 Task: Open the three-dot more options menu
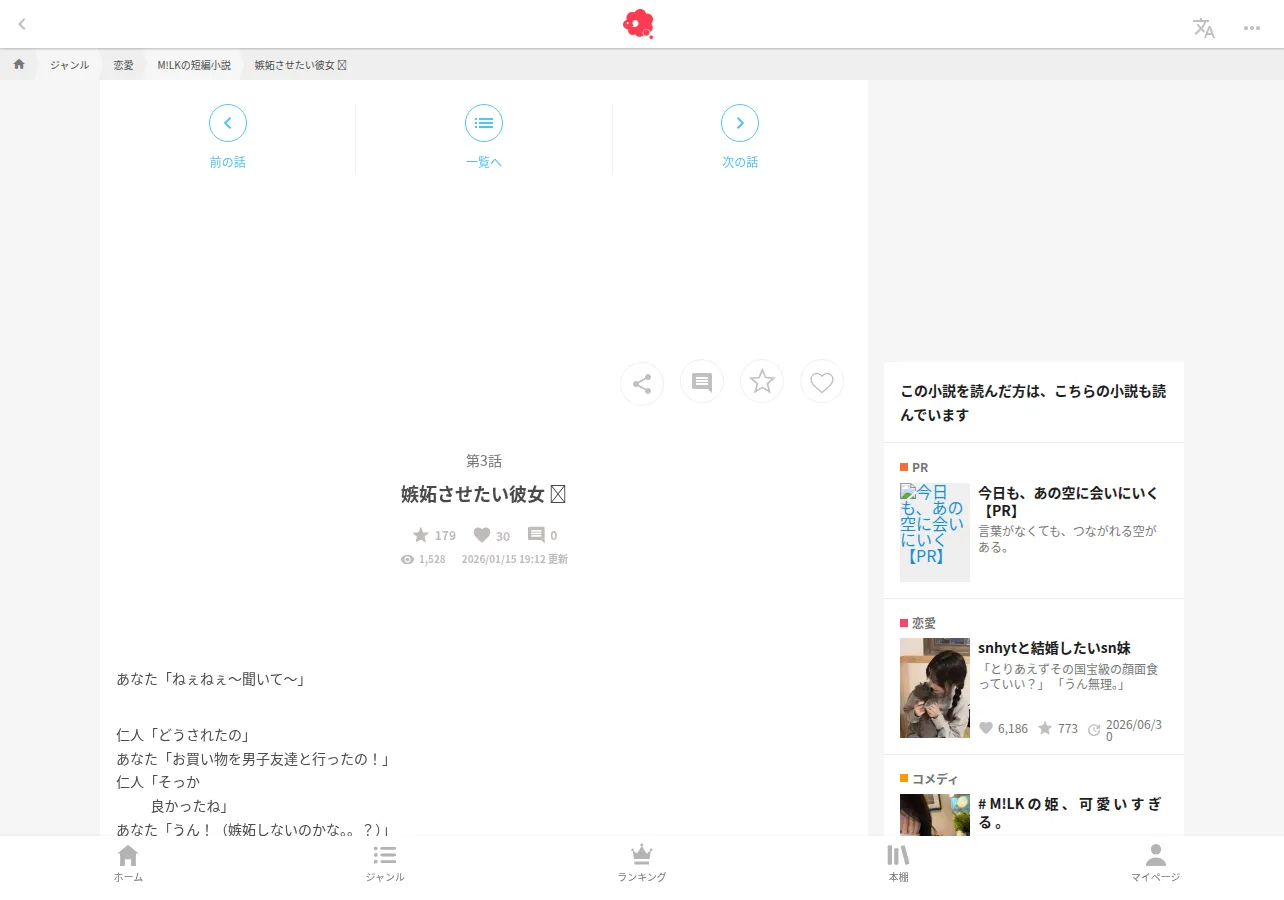[1252, 28]
